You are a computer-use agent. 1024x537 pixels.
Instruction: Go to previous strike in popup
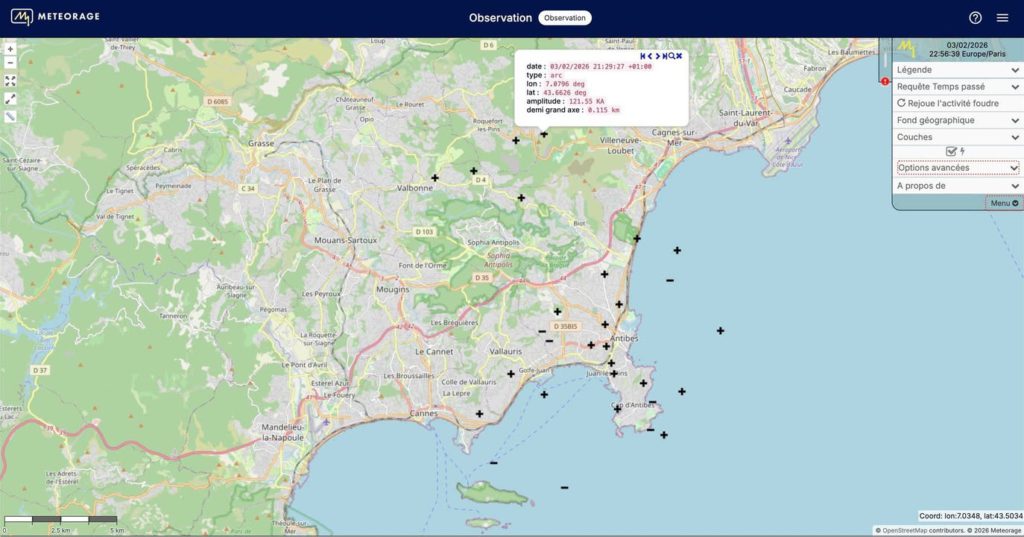[649, 56]
